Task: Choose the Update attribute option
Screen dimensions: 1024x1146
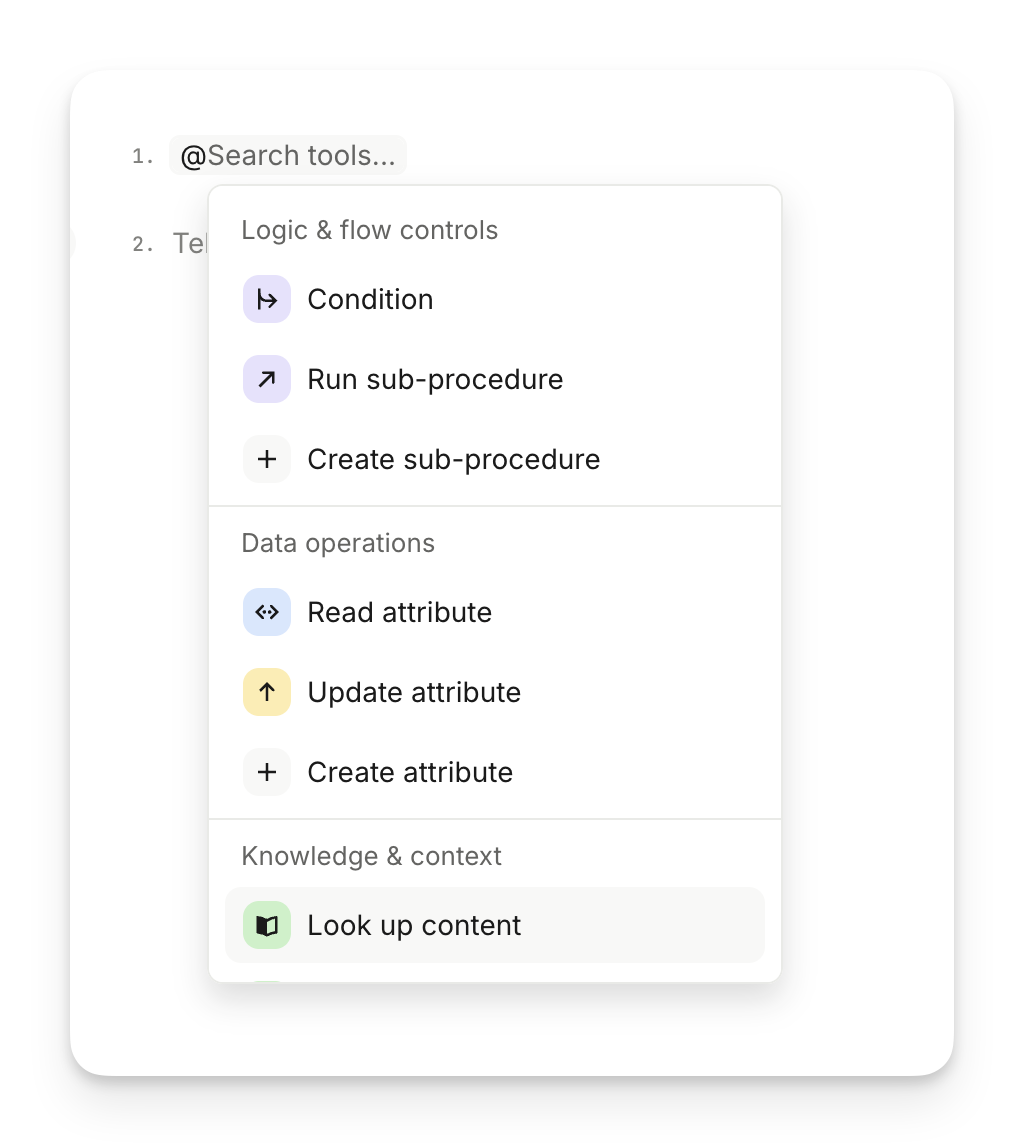Action: (414, 692)
